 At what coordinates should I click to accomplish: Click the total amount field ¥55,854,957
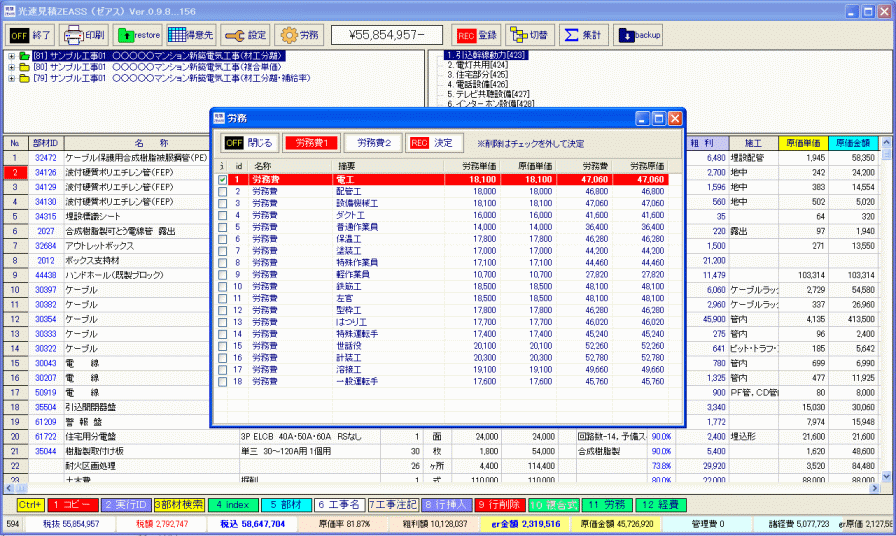click(387, 35)
